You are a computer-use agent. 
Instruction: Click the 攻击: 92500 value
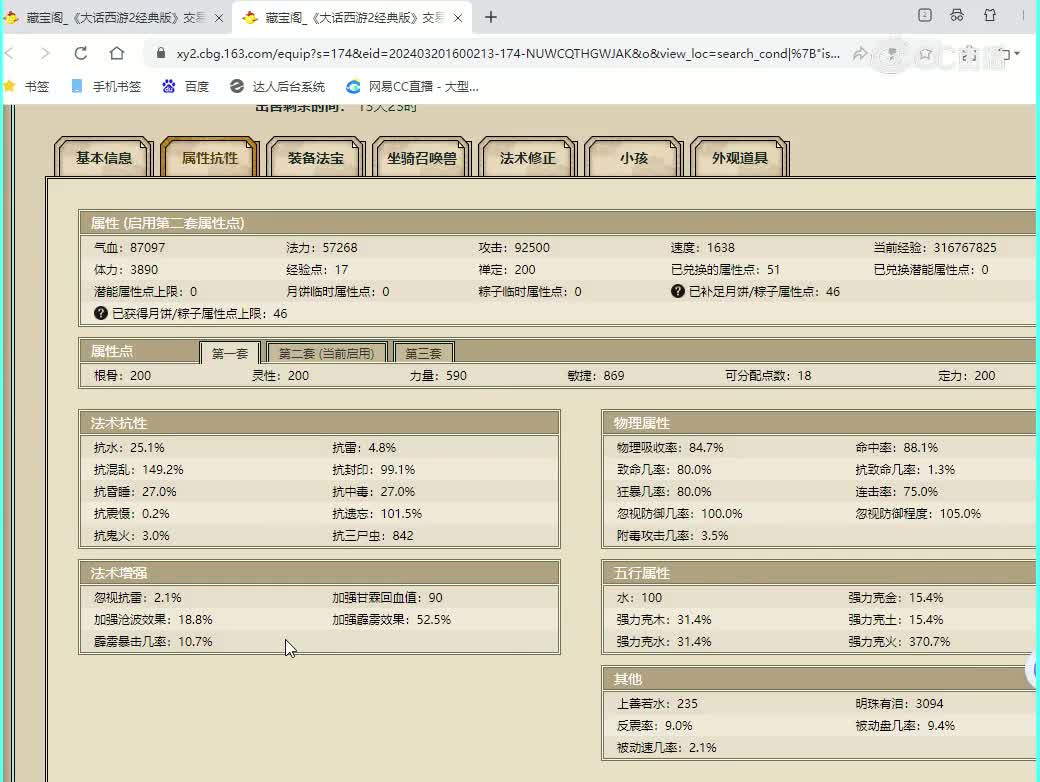pyautogui.click(x=514, y=247)
